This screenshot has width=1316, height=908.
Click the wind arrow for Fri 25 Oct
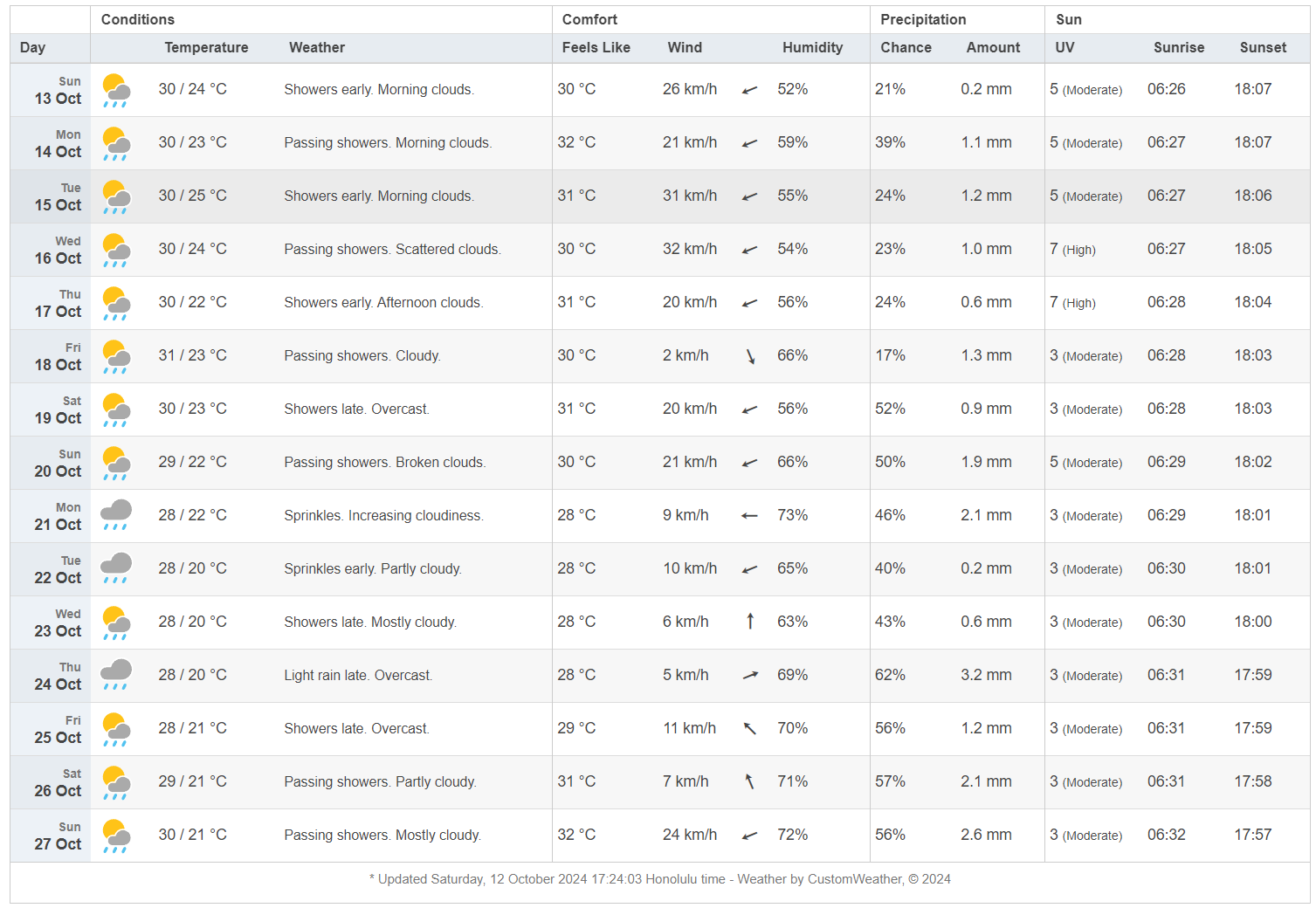pyautogui.click(x=750, y=728)
